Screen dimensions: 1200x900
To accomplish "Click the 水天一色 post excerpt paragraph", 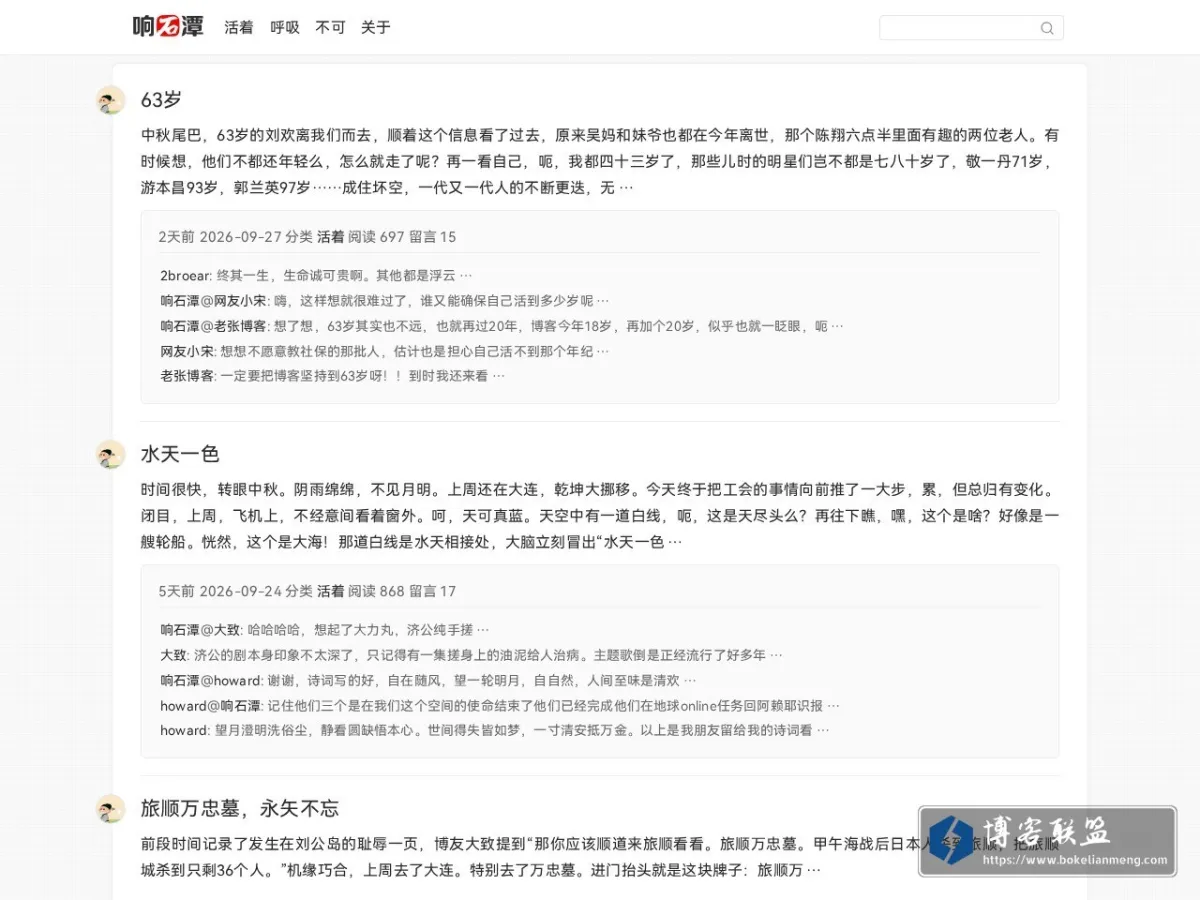I will 600,516.
